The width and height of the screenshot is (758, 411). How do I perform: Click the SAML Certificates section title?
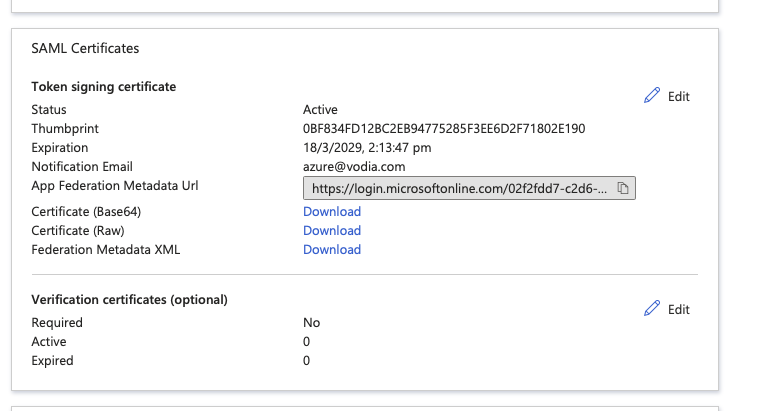[x=85, y=48]
